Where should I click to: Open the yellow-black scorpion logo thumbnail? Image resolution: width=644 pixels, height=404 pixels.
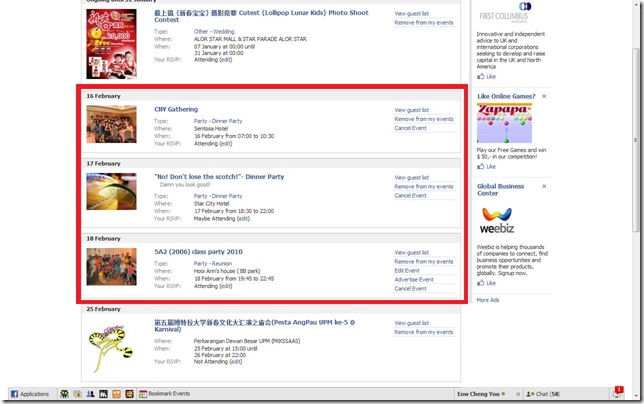[111, 348]
